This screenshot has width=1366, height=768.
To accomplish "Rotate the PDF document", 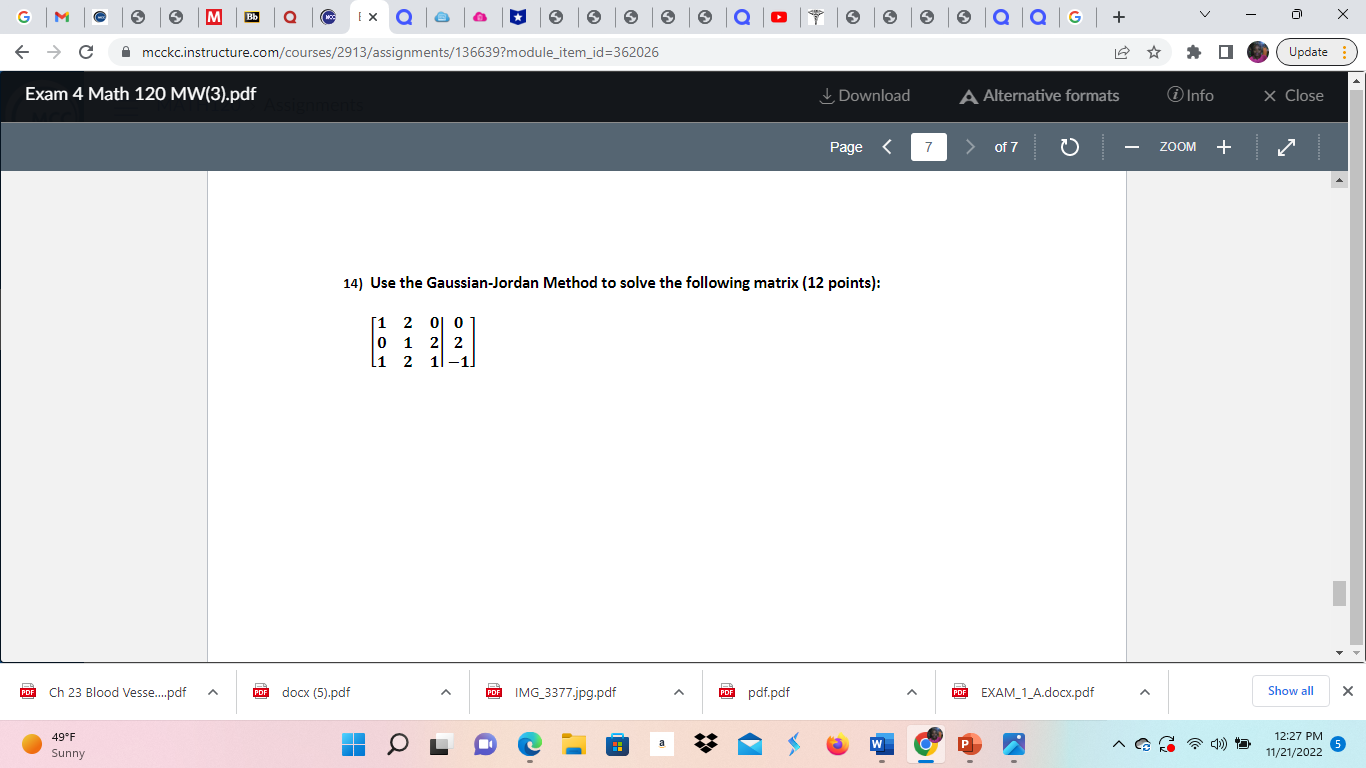I will tap(1069, 147).
